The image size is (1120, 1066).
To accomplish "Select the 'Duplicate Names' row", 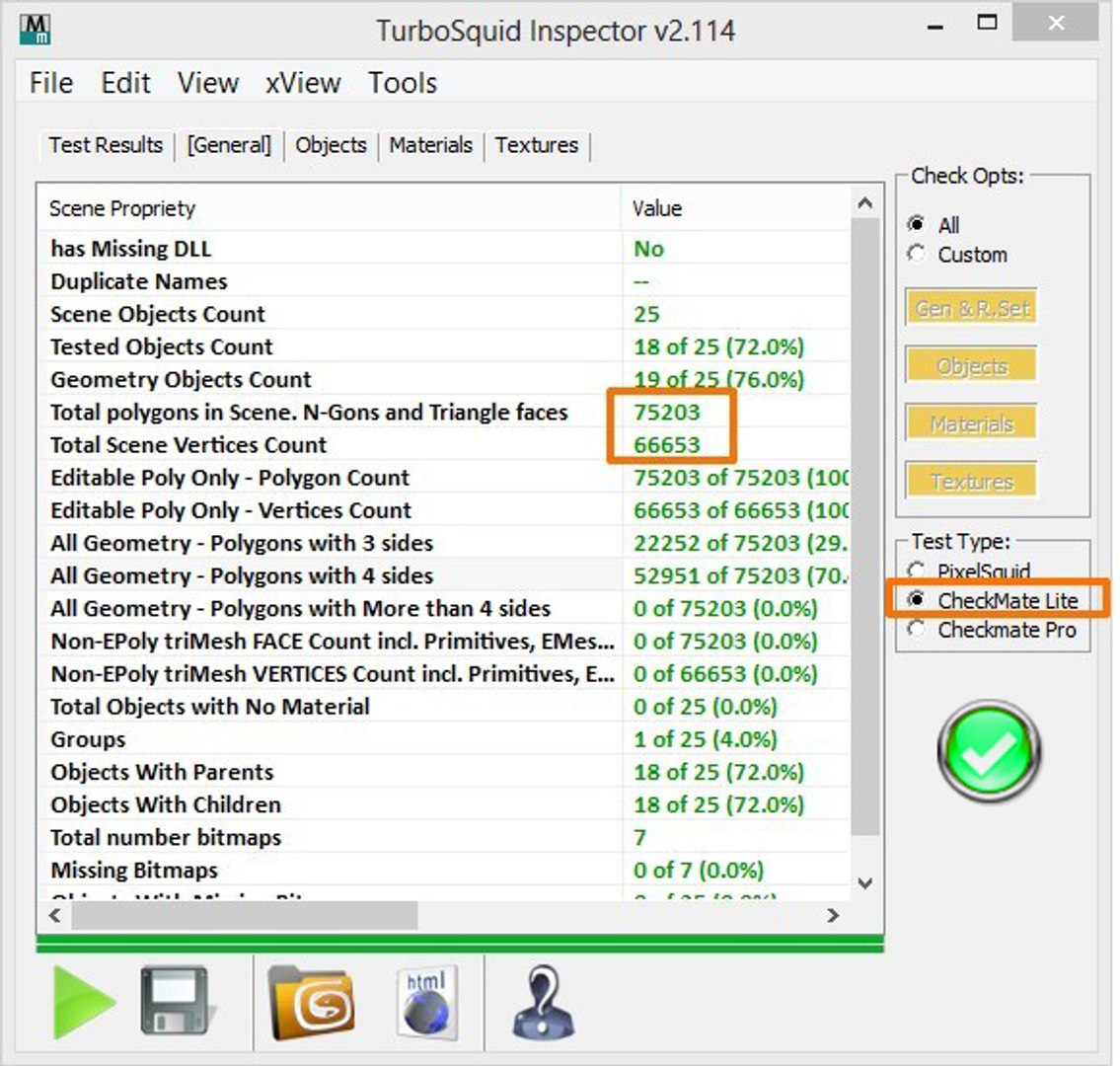I will point(444,281).
